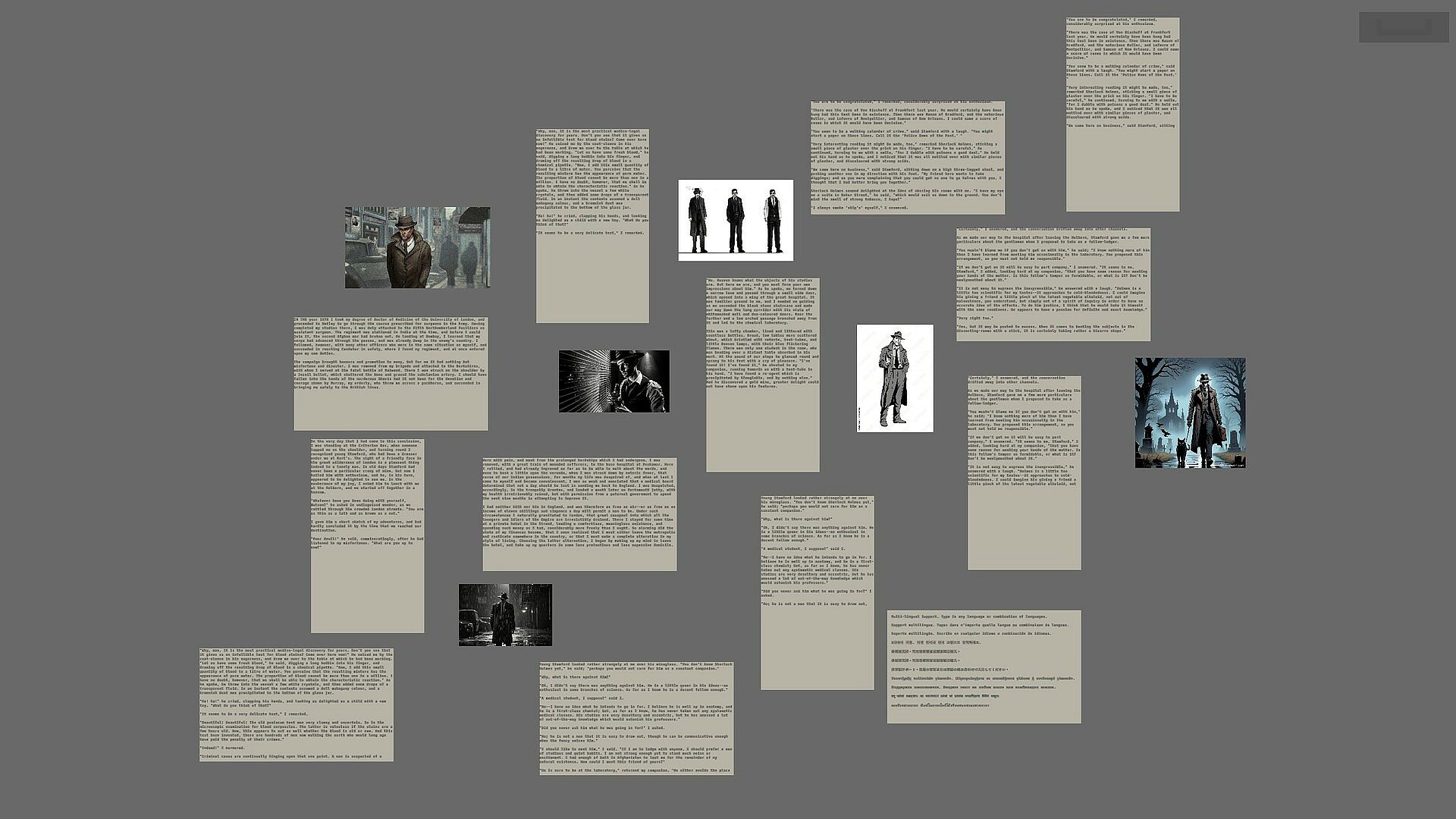Image resolution: width=1456 pixels, height=819 pixels.
Task: Click the dim panel in the top-right corner
Action: (1403, 27)
